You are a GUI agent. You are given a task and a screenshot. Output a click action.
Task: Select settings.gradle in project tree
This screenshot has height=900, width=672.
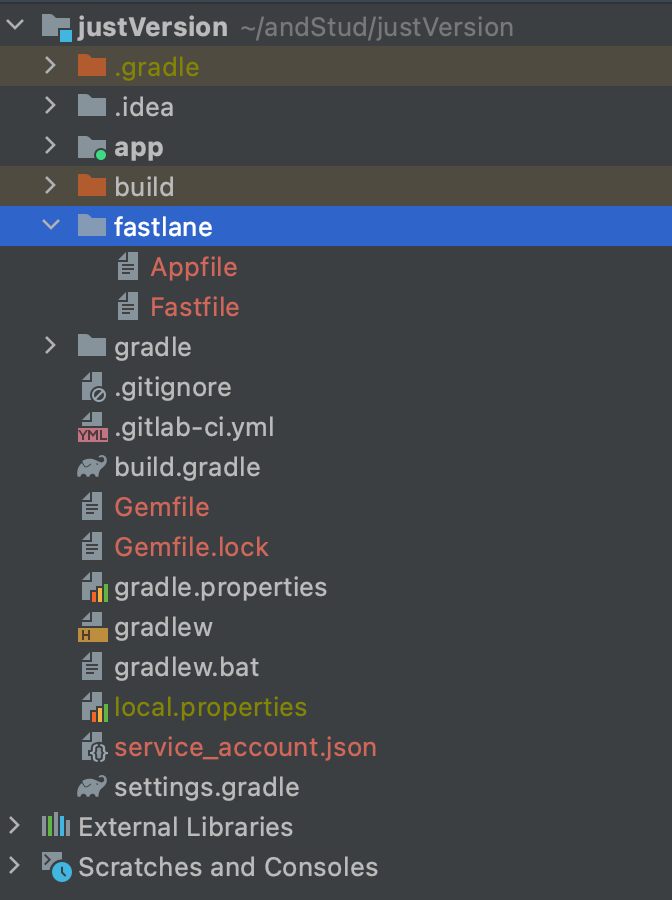tap(207, 788)
